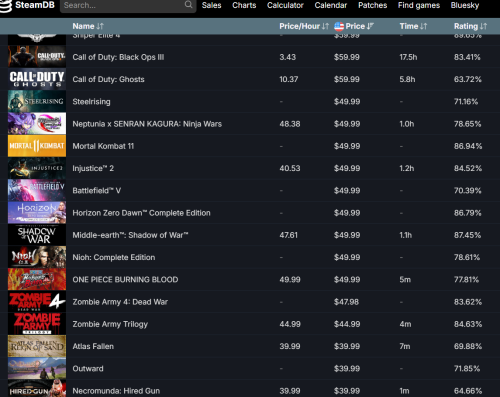Open Call of Duty: Ghosts thumbnail
The width and height of the screenshot is (500, 397).
click(x=37, y=79)
